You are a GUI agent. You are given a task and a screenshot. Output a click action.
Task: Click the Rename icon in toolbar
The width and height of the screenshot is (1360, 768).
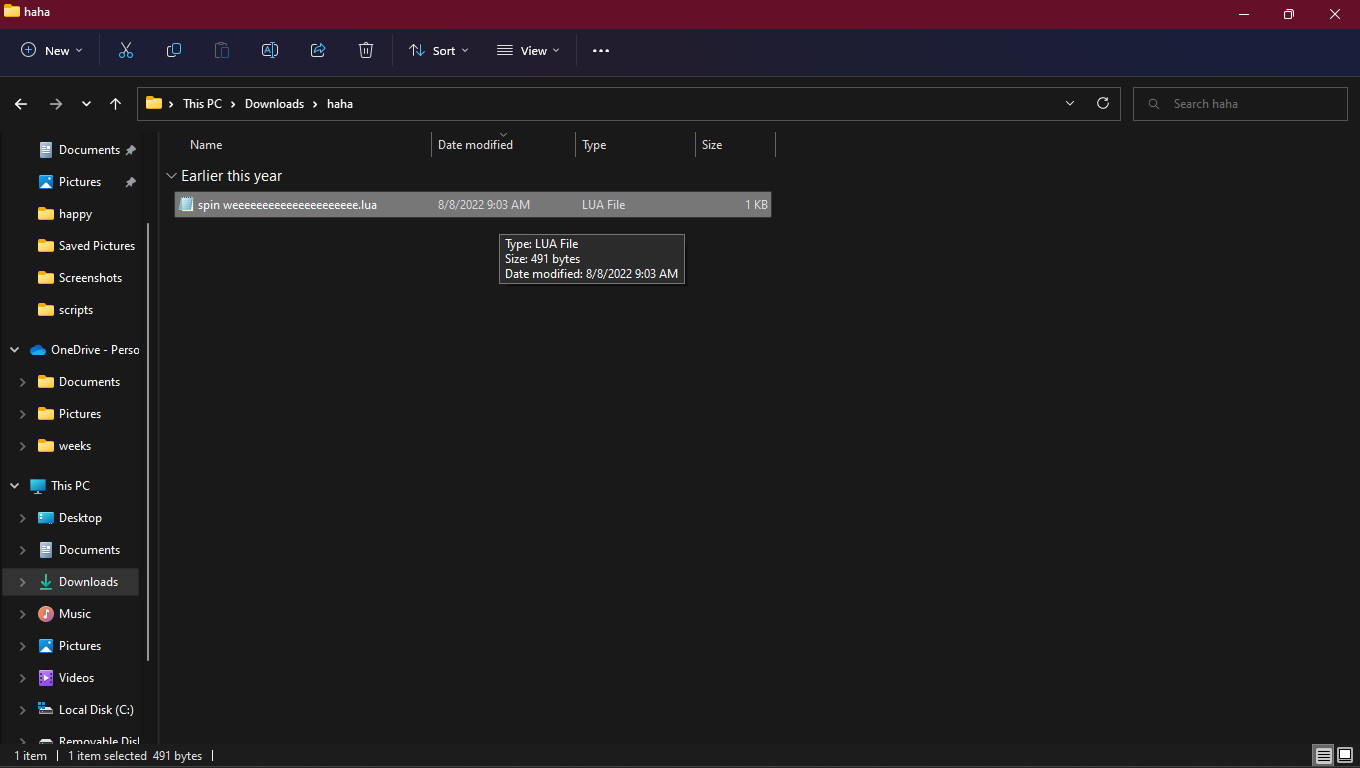click(x=270, y=50)
